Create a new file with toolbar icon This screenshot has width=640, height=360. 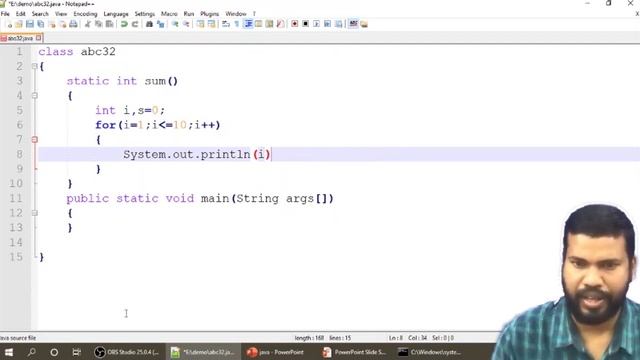pos(9,24)
